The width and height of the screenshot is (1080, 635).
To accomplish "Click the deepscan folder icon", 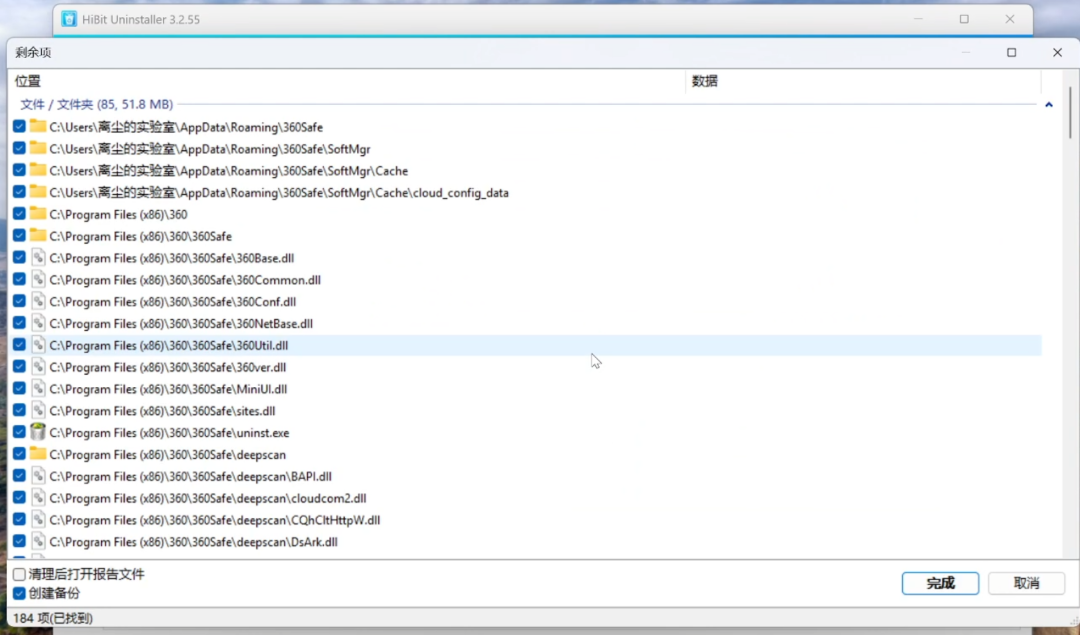I will tap(38, 454).
